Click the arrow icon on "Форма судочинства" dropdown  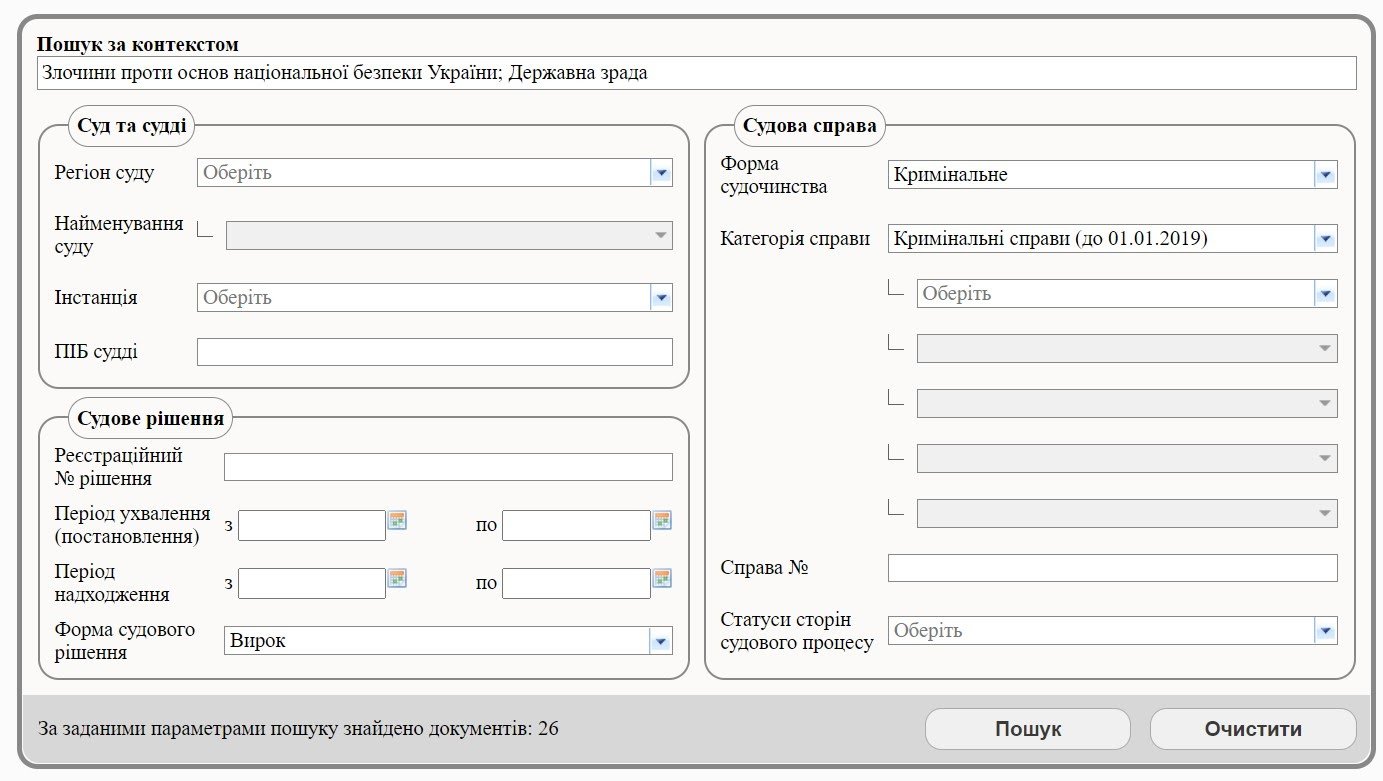(x=1326, y=173)
